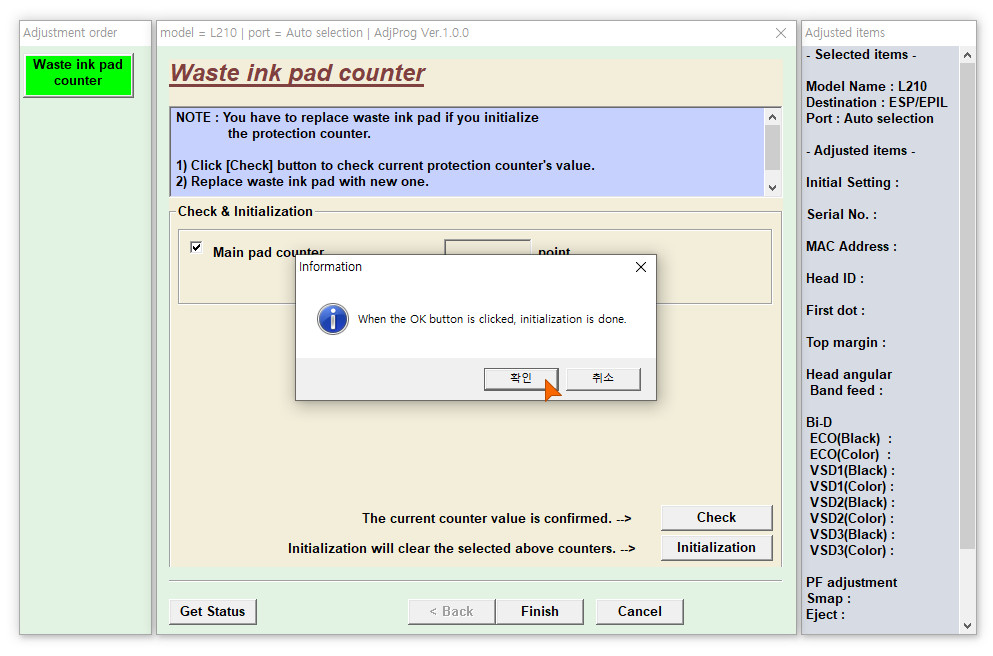Screen dimensions: 993x656
Task: Click 'Serial No. :' entry
Action: point(842,215)
